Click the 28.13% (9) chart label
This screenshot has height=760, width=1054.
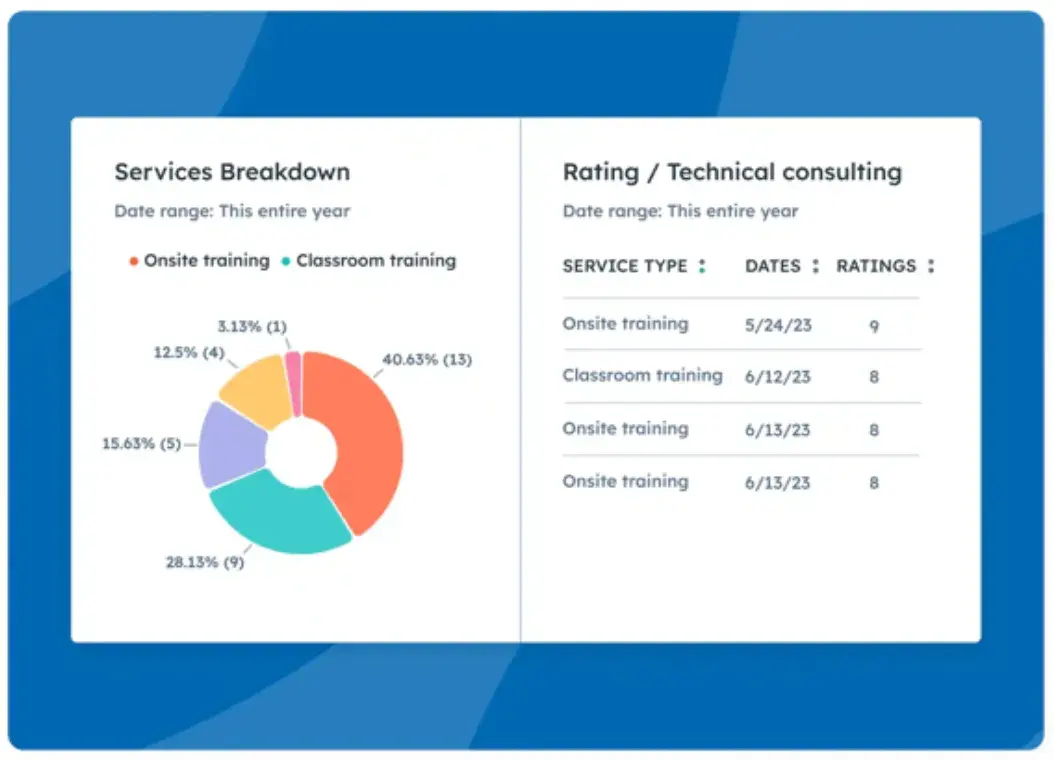[205, 562]
